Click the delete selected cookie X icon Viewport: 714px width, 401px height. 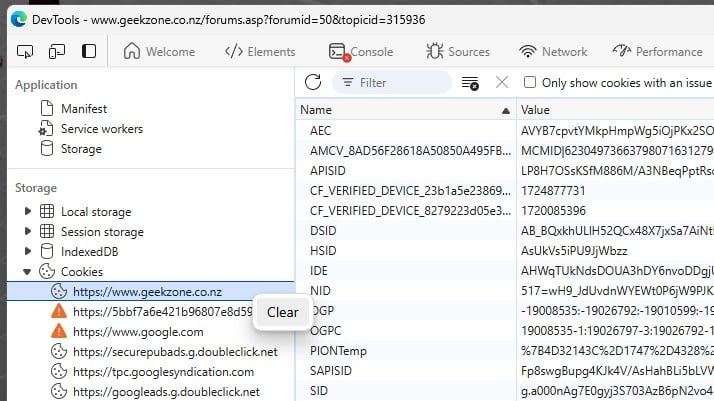tap(502, 82)
